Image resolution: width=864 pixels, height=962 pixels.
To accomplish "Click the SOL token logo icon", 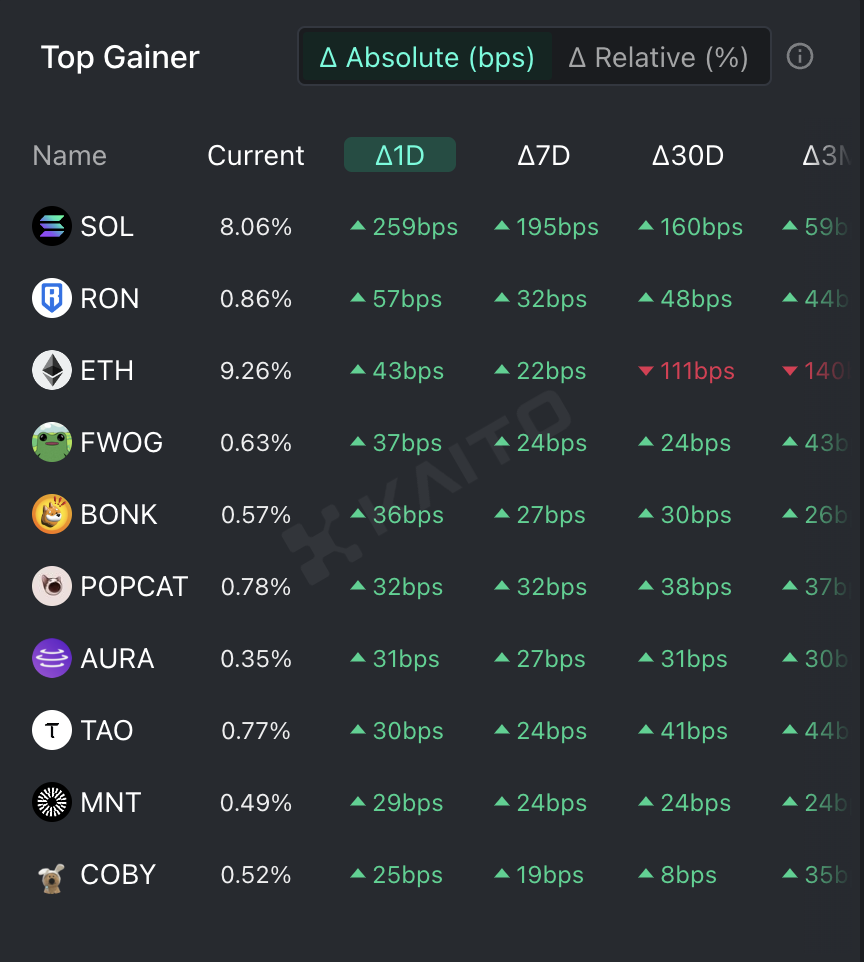I will tap(52, 227).
